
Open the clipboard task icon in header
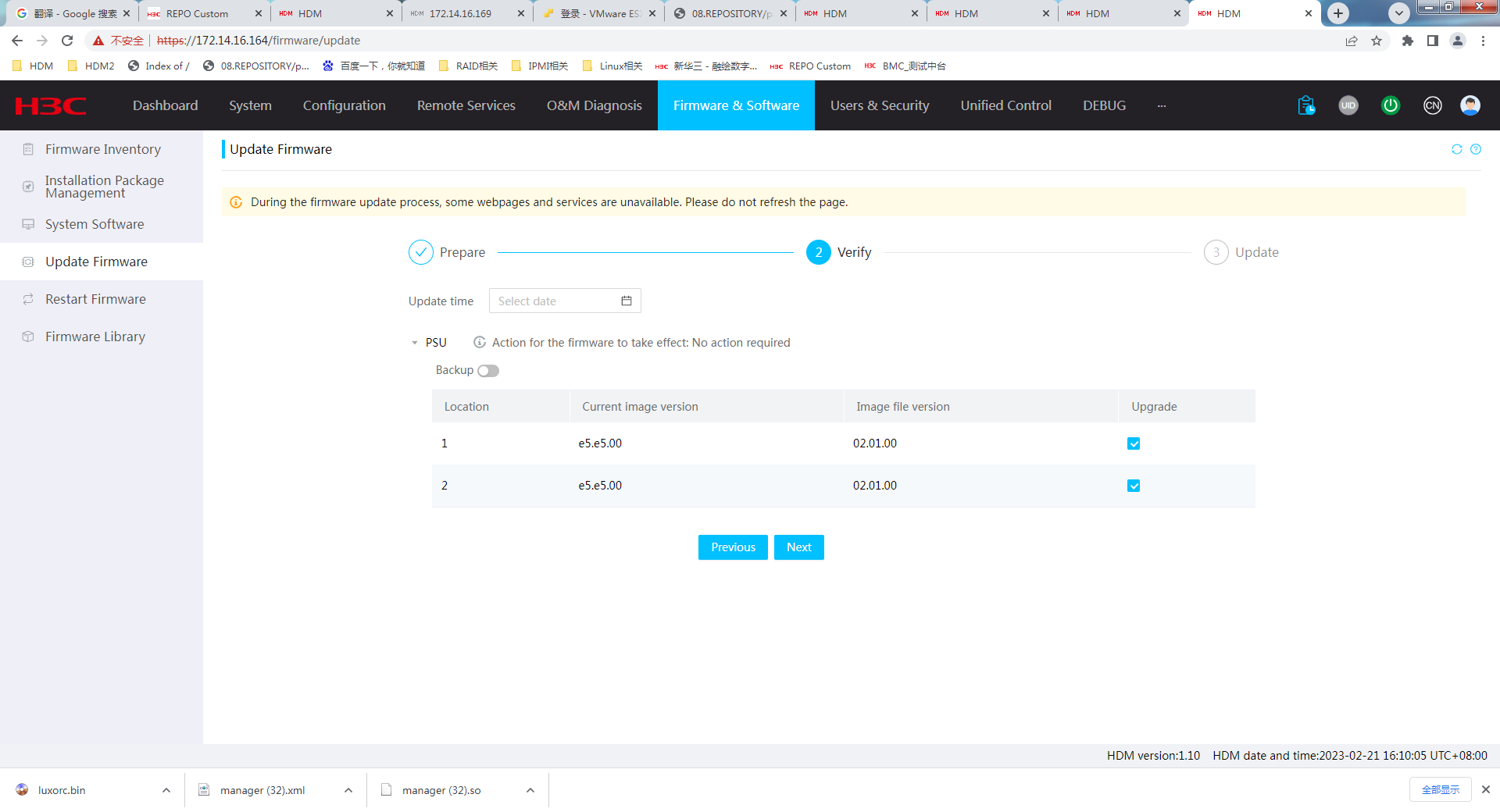(1306, 105)
